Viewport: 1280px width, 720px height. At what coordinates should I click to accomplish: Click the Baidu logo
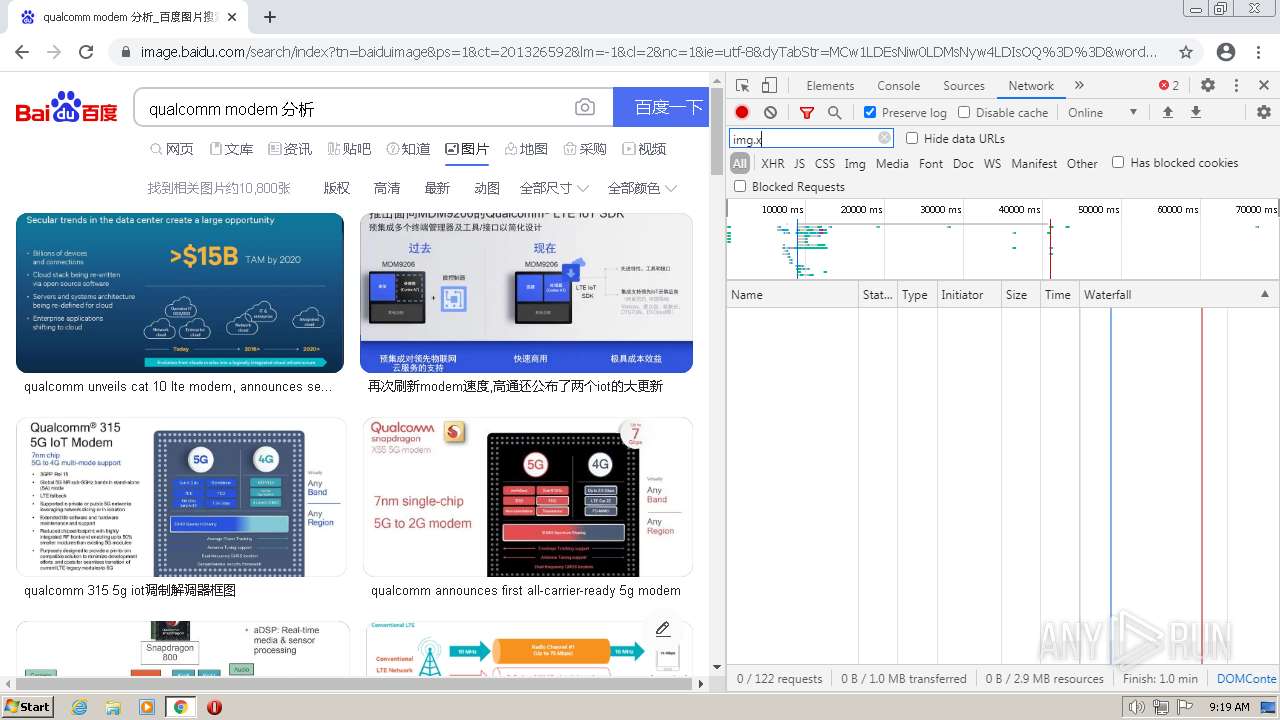pos(66,108)
